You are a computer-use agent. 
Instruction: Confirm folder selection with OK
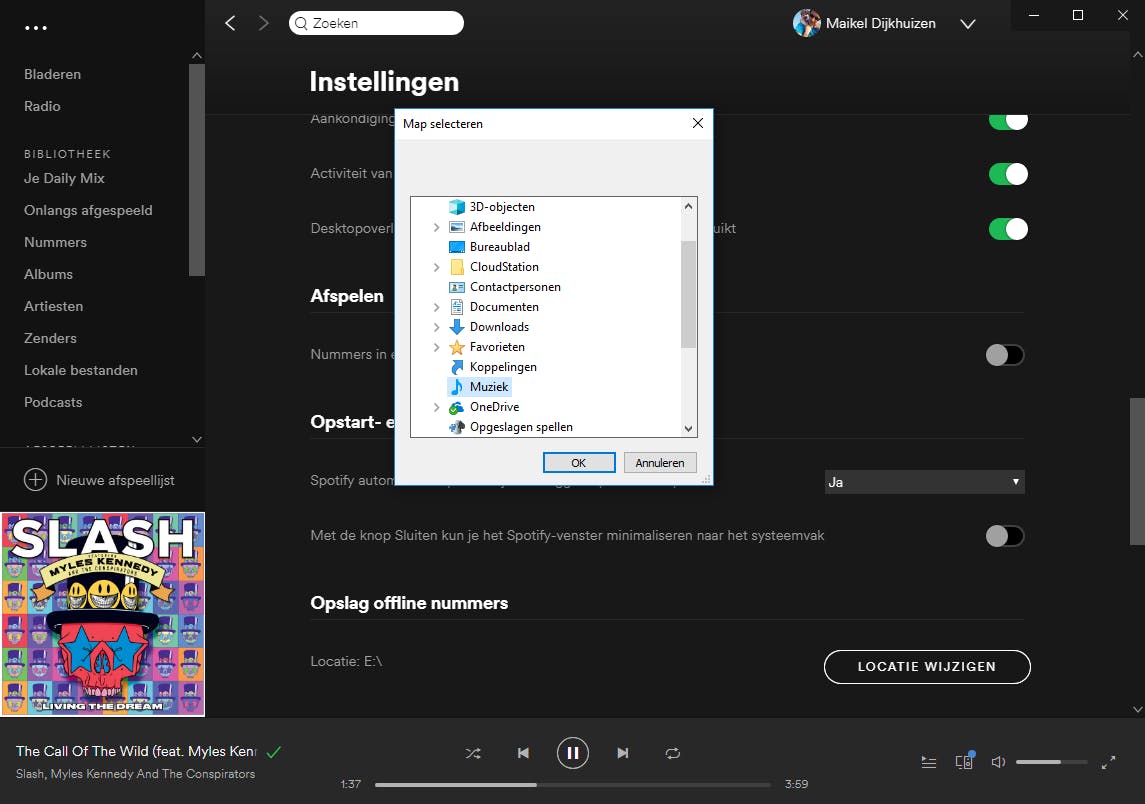(579, 463)
